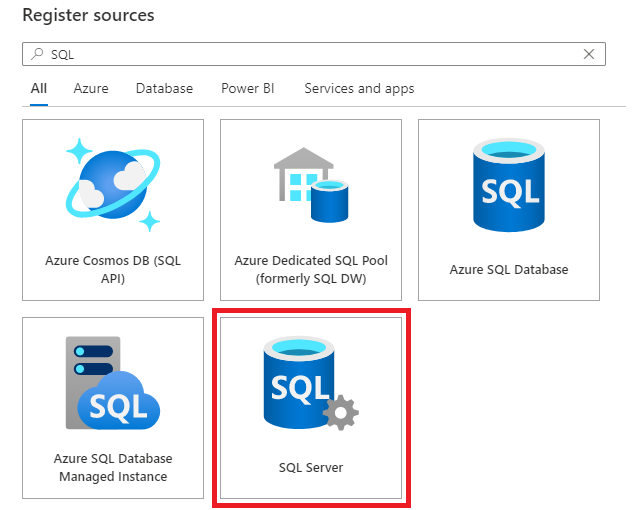This screenshot has width=641, height=510.
Task: Click into the SQL search field
Action: pos(300,54)
